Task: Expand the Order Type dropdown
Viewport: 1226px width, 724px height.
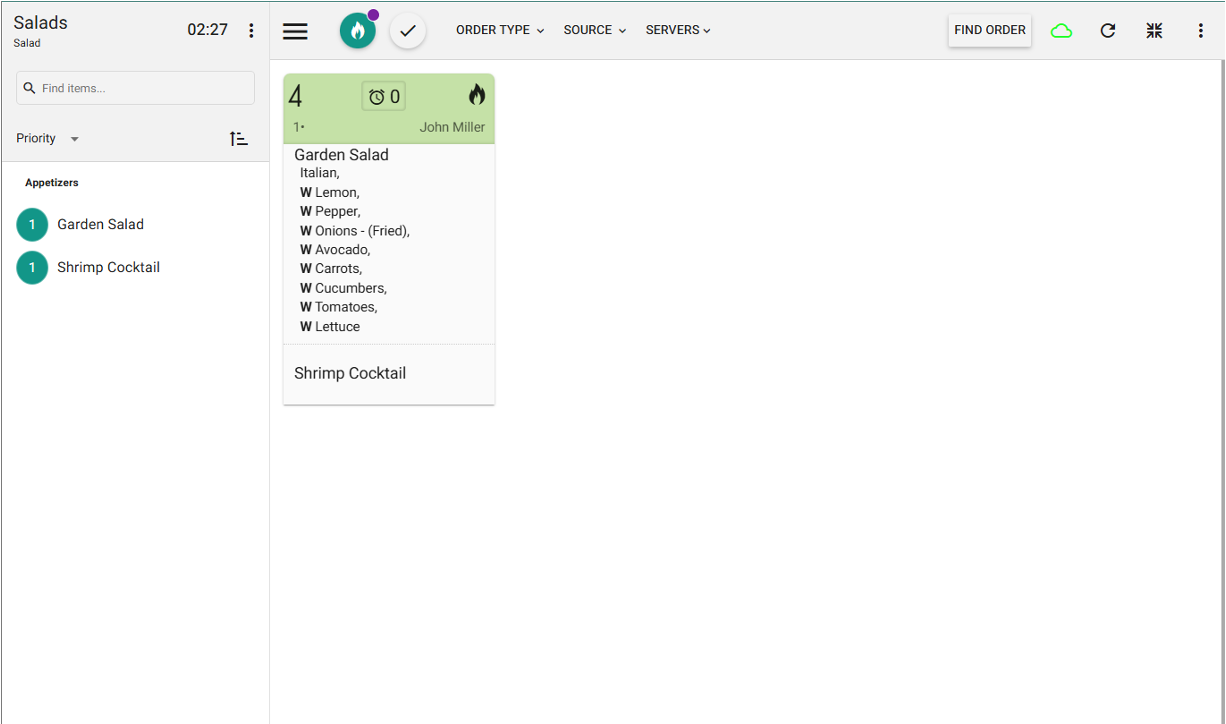Action: (500, 30)
